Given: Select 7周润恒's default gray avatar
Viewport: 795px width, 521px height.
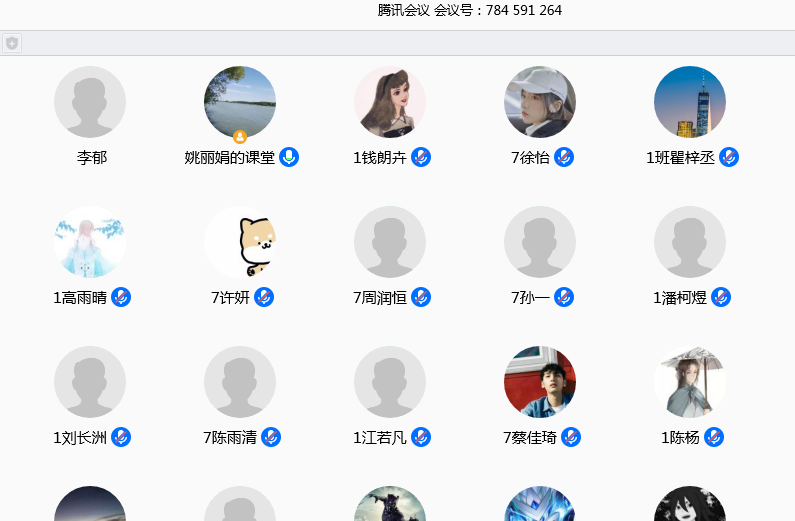Looking at the screenshot, I should click(390, 242).
